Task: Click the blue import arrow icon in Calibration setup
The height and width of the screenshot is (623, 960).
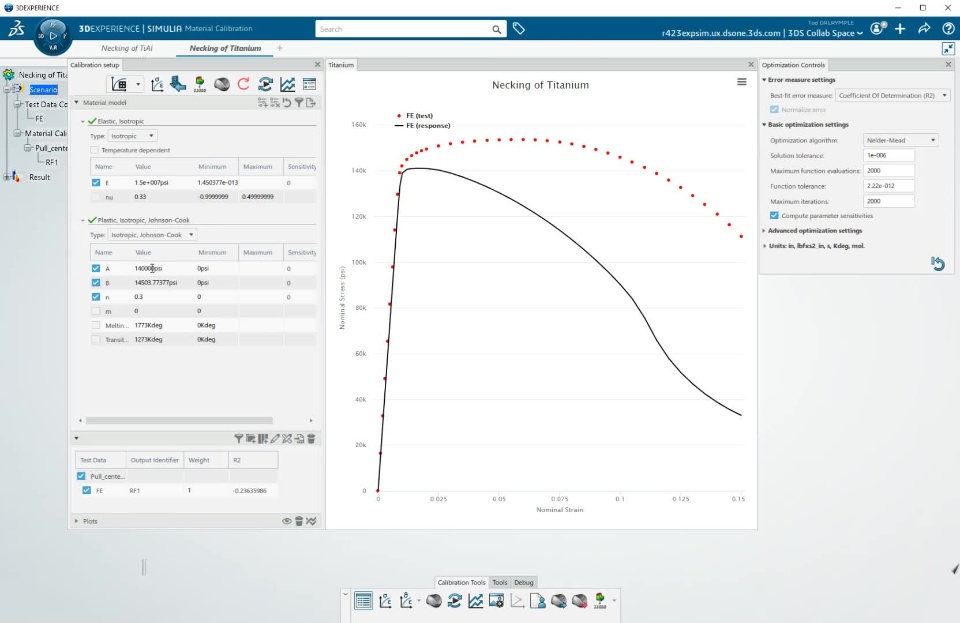Action: pos(178,84)
